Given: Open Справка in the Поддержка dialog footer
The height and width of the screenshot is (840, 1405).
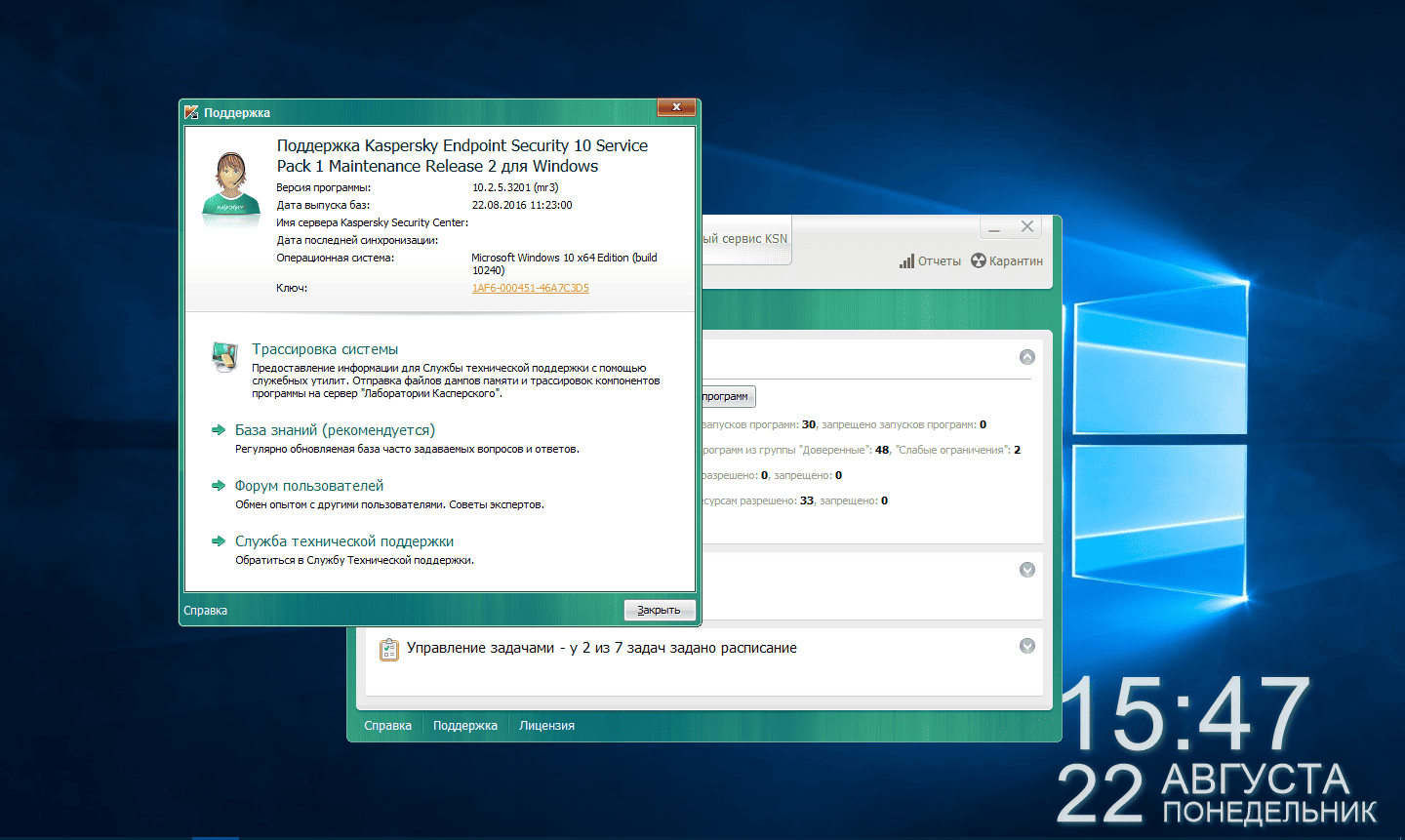Looking at the screenshot, I should 206,611.
